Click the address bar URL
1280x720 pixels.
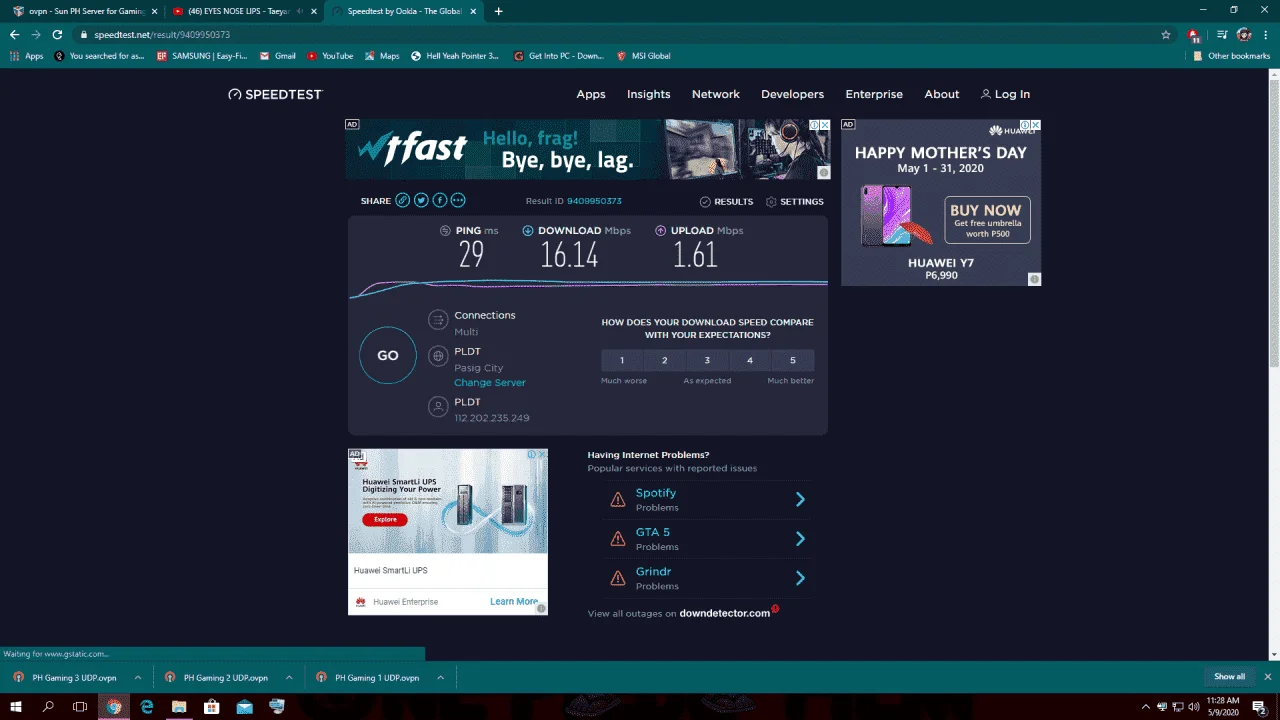pyautogui.click(x=162, y=34)
